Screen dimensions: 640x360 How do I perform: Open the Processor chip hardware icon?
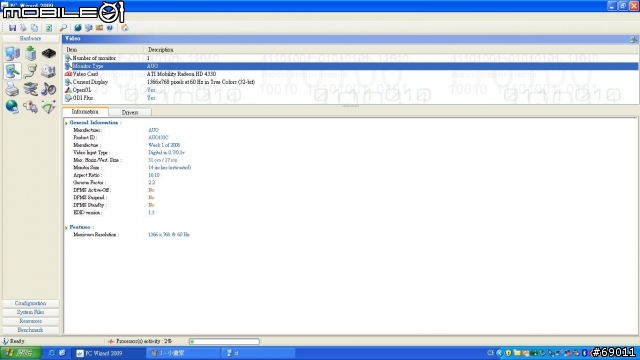49,53
